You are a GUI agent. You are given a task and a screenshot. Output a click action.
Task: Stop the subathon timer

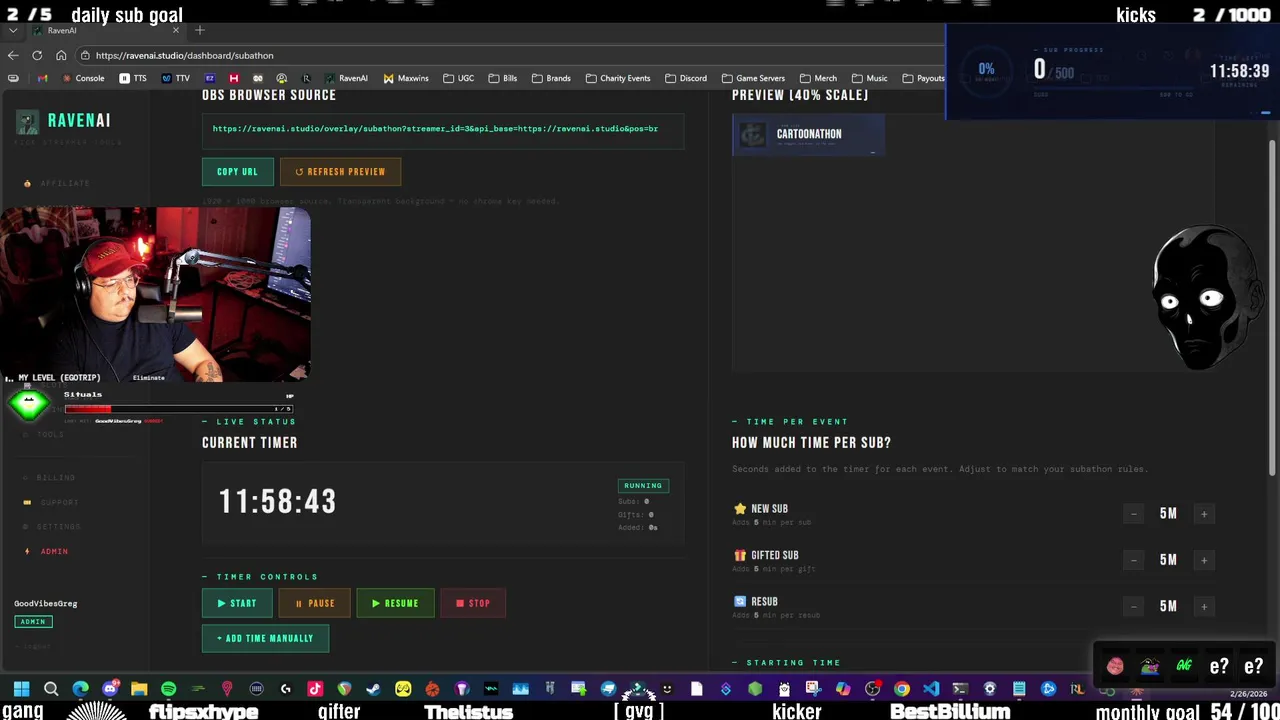pyautogui.click(x=473, y=603)
